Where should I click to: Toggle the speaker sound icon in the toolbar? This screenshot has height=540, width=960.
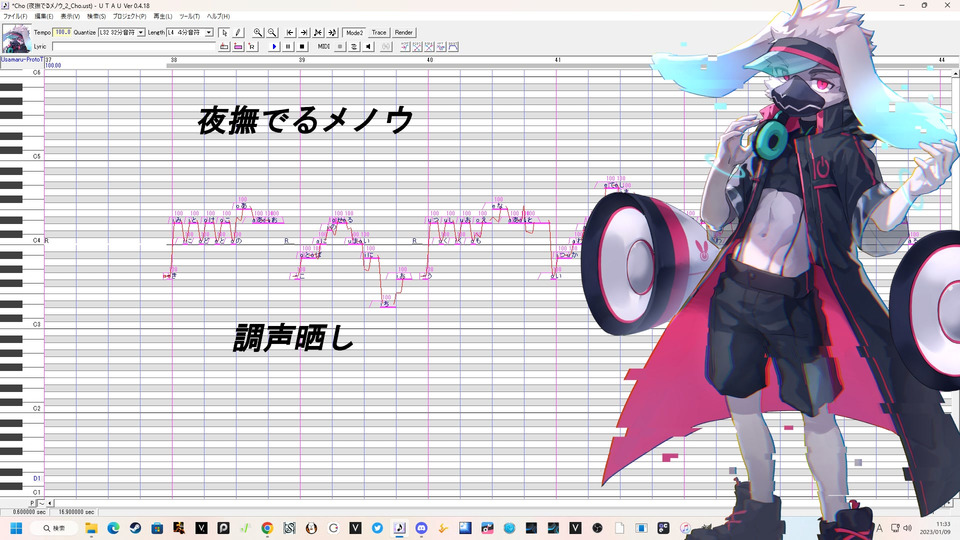[368, 47]
